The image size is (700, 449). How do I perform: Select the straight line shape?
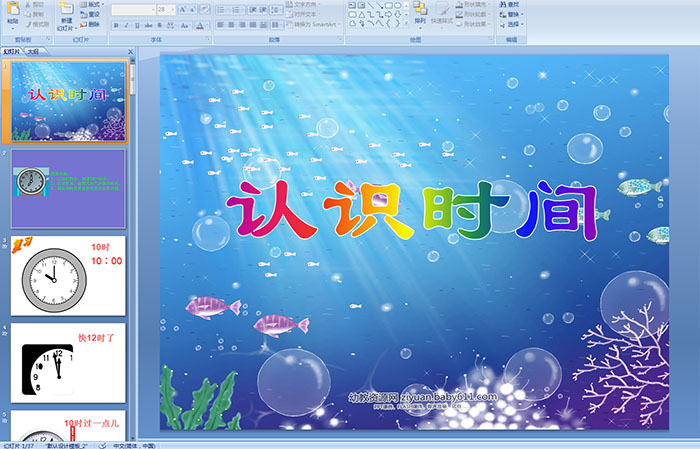coord(370,5)
